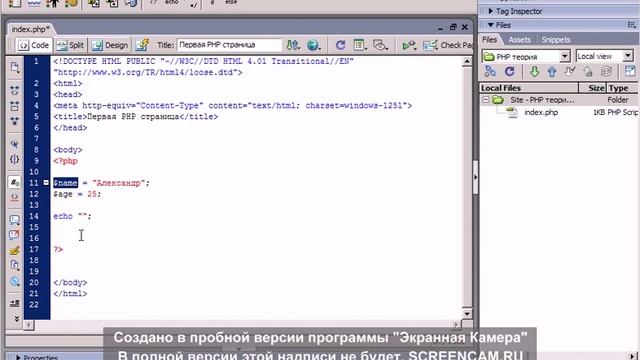
Task: Click the Apply Comment icon
Action: click(x=15, y=220)
